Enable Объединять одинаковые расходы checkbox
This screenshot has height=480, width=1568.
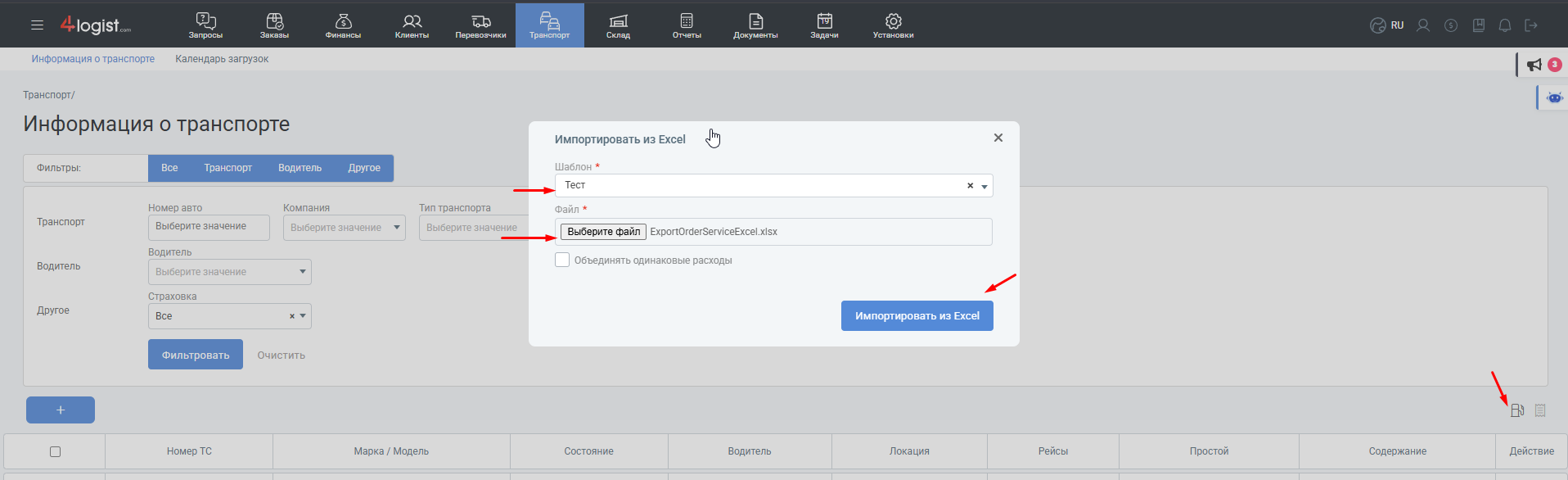[562, 260]
